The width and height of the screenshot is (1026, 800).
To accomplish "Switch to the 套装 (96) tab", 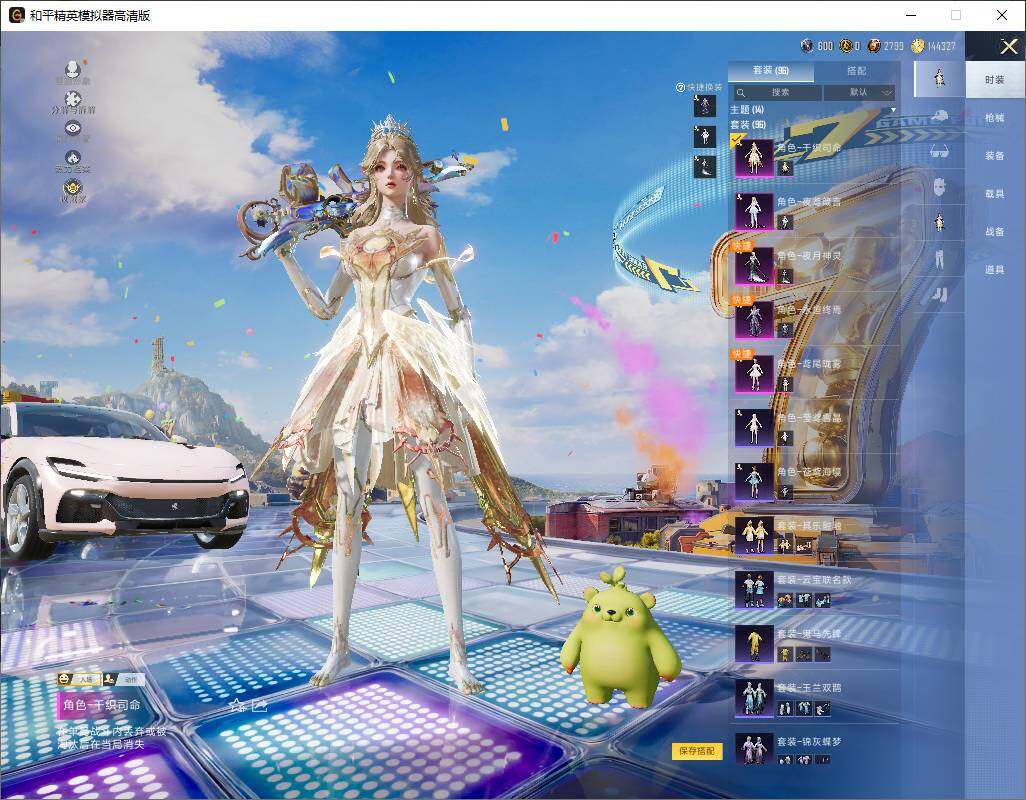I will [x=771, y=71].
